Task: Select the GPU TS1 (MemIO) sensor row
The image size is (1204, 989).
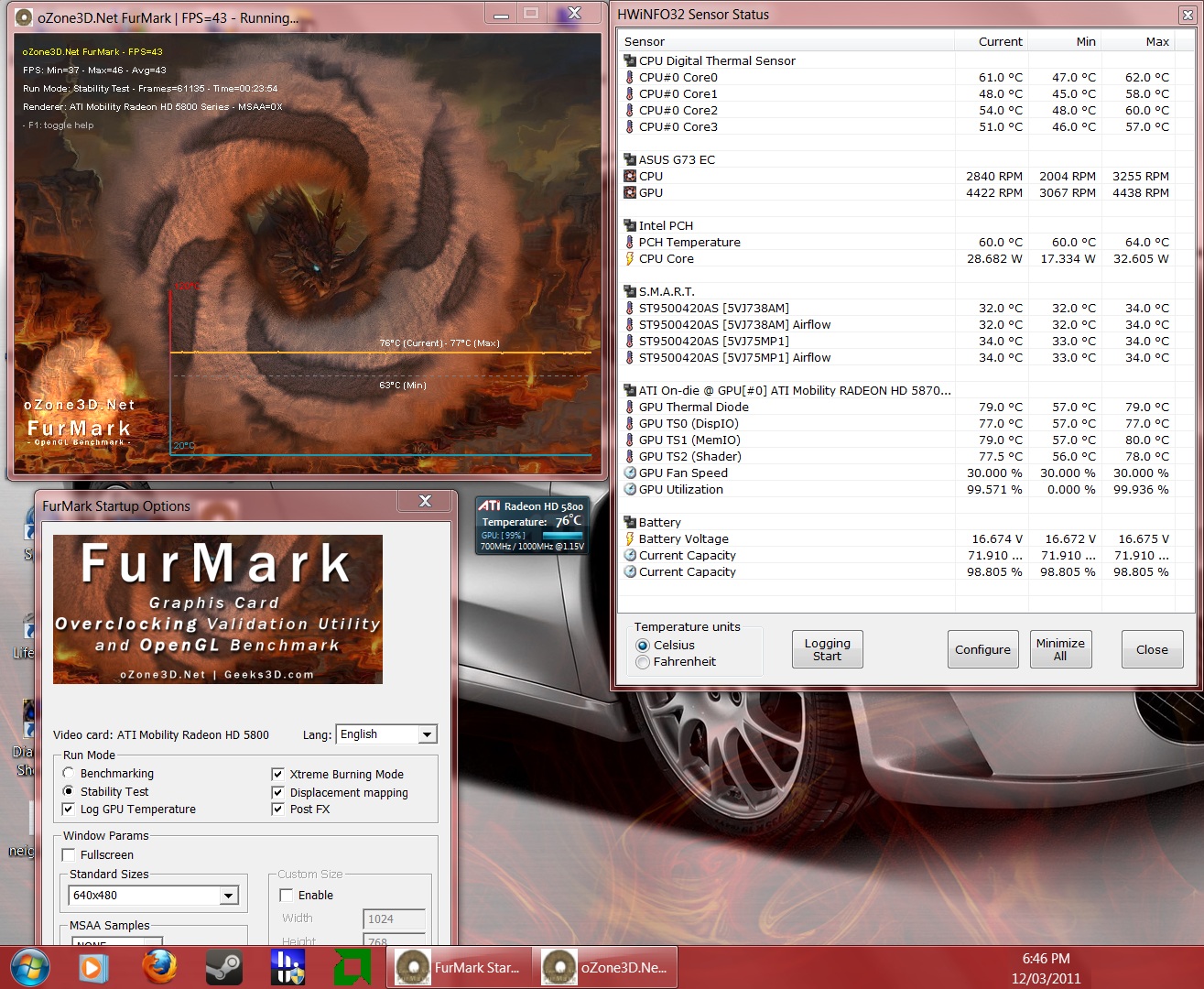Action: pyautogui.click(x=896, y=440)
